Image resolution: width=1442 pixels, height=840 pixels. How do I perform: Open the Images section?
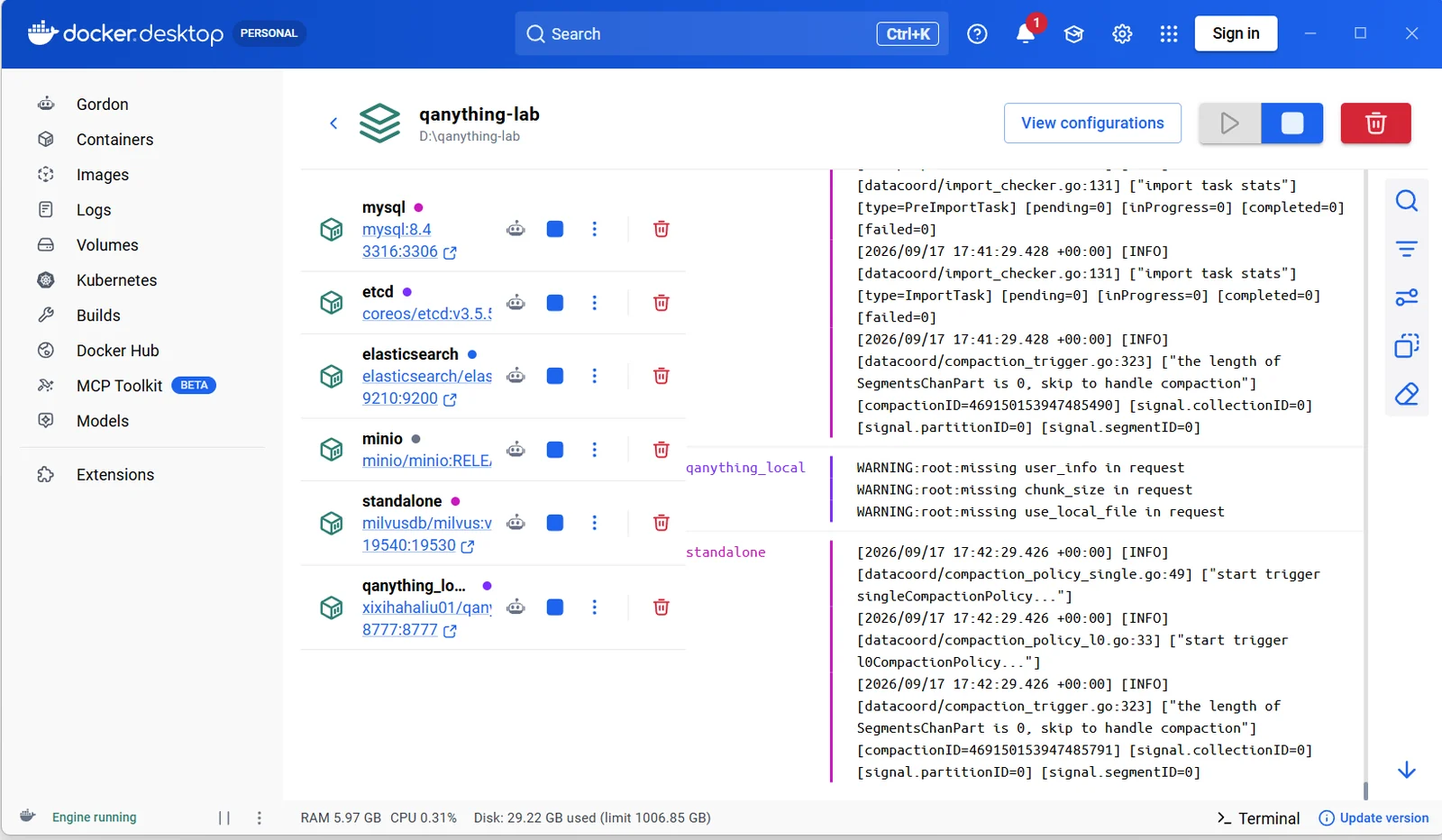[x=102, y=175]
